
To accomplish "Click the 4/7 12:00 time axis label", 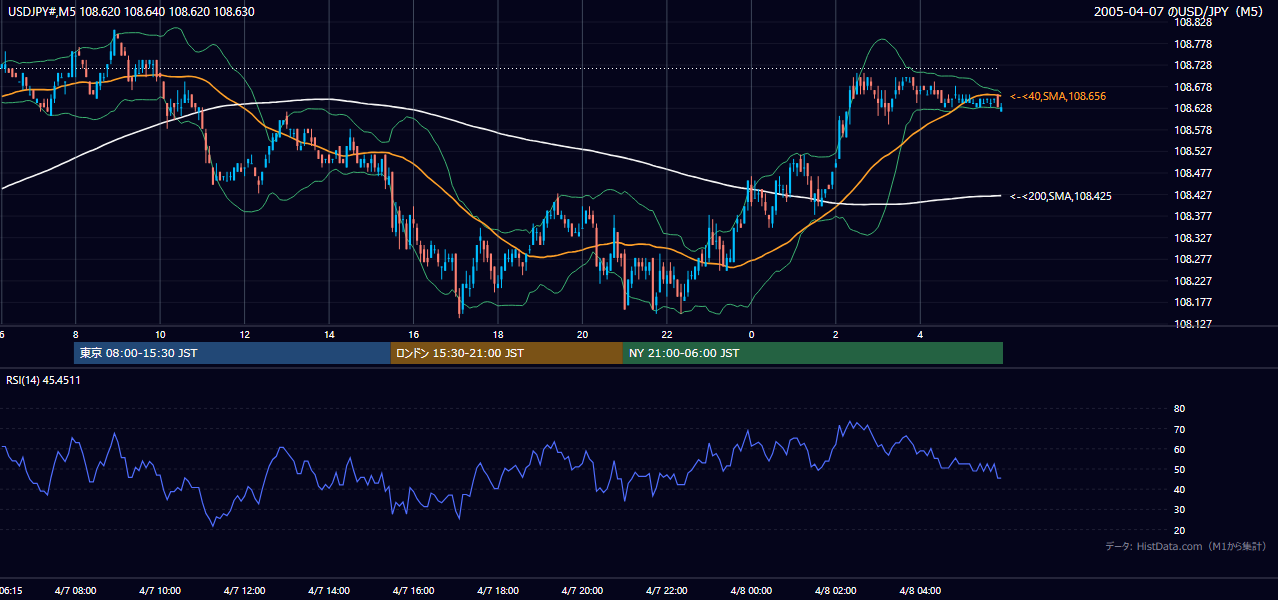I will click(245, 591).
